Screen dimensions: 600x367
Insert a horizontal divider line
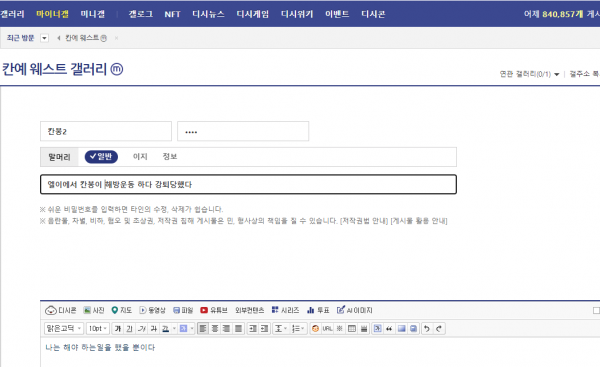364,329
